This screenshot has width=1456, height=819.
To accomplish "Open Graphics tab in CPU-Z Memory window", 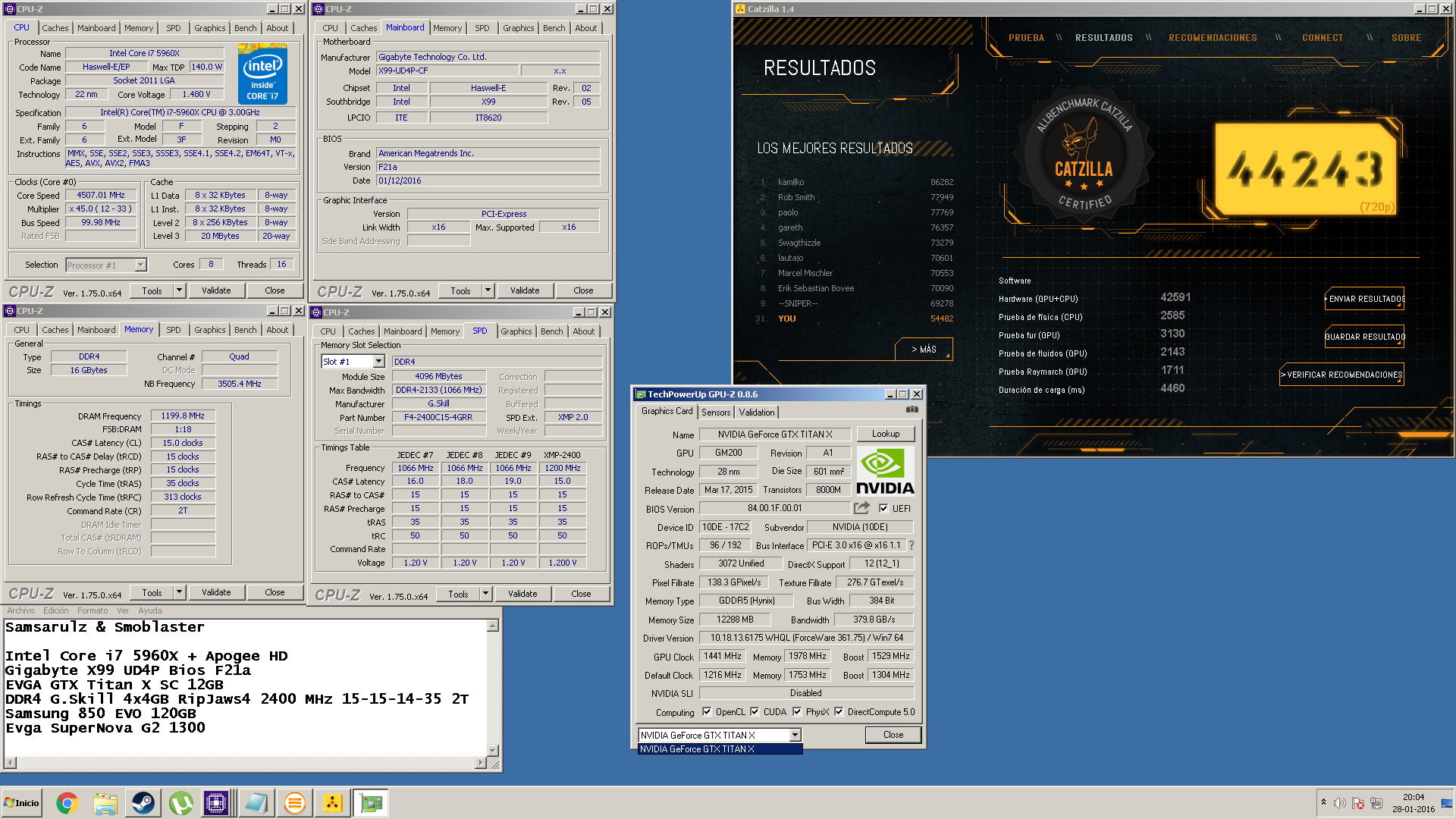I will coord(210,330).
